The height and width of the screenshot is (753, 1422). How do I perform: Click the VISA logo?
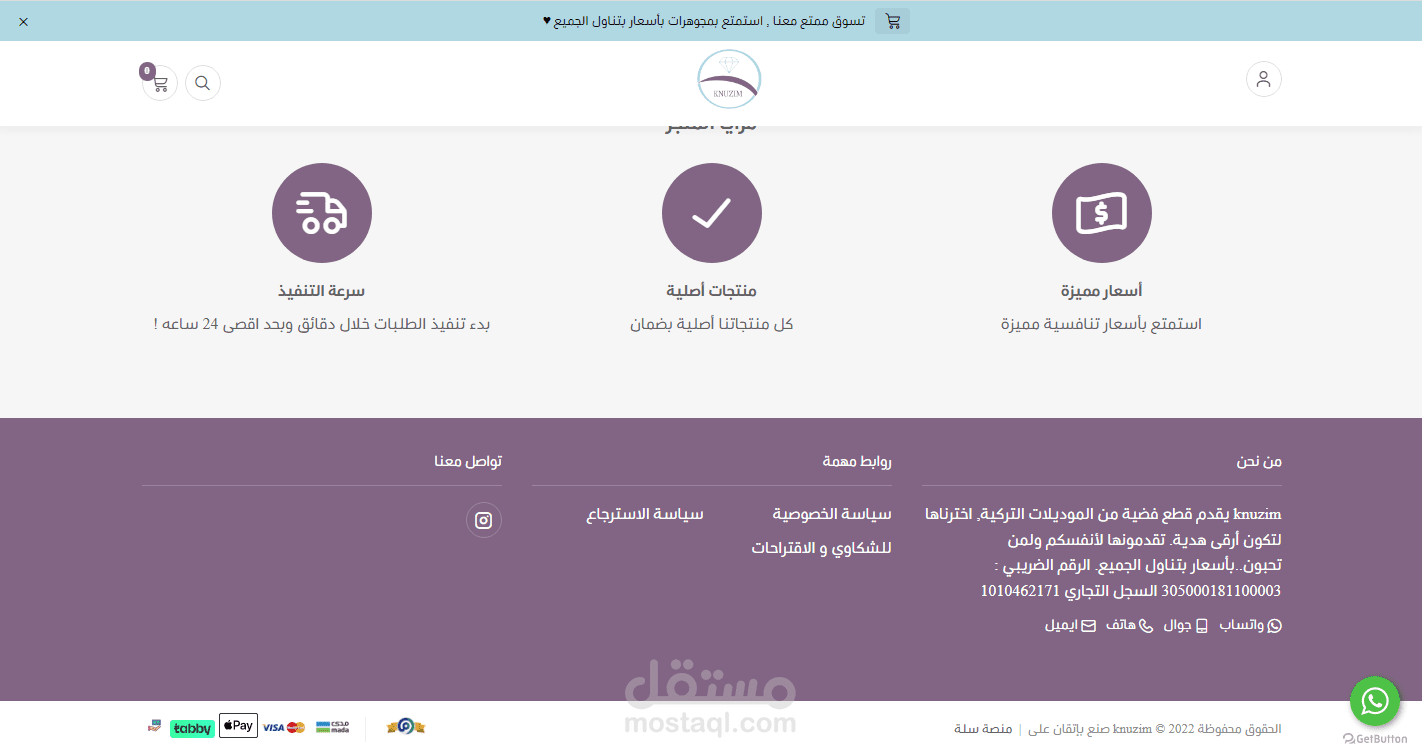(x=273, y=728)
